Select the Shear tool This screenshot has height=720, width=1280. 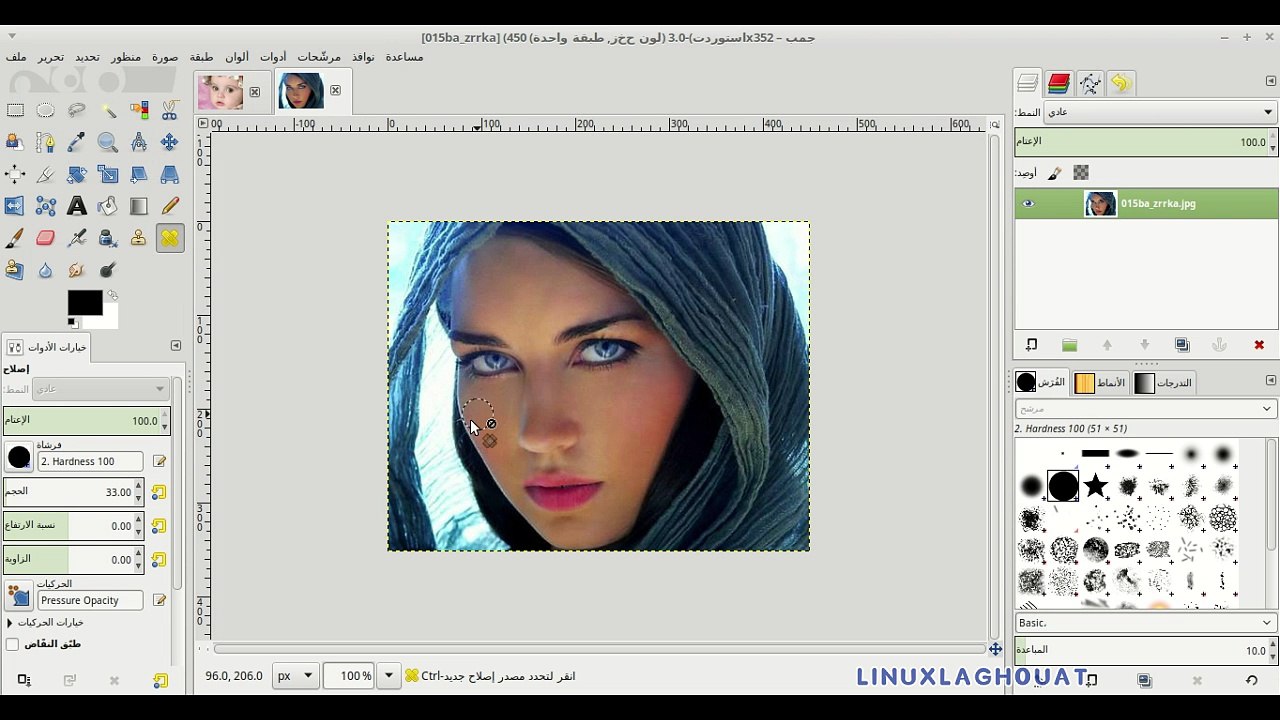point(139,175)
